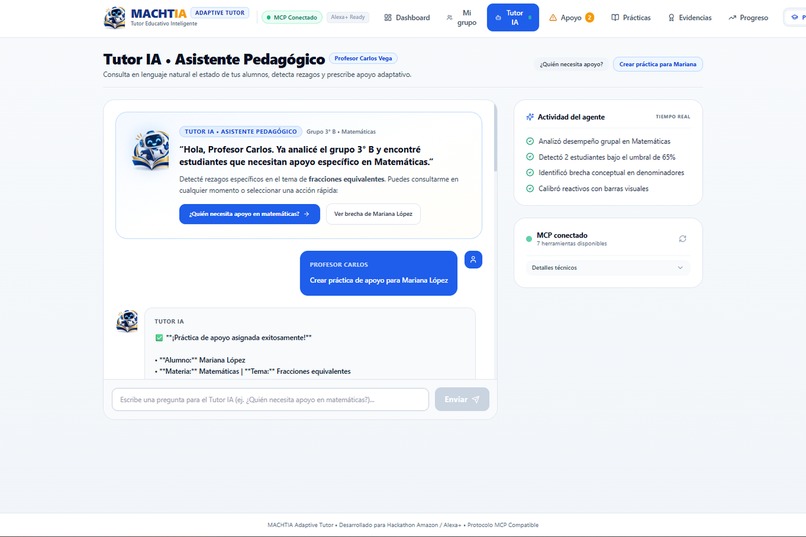The image size is (806, 537).
Task: Expand the Detalles técnicos dropdown
Action: pyautogui.click(x=608, y=268)
